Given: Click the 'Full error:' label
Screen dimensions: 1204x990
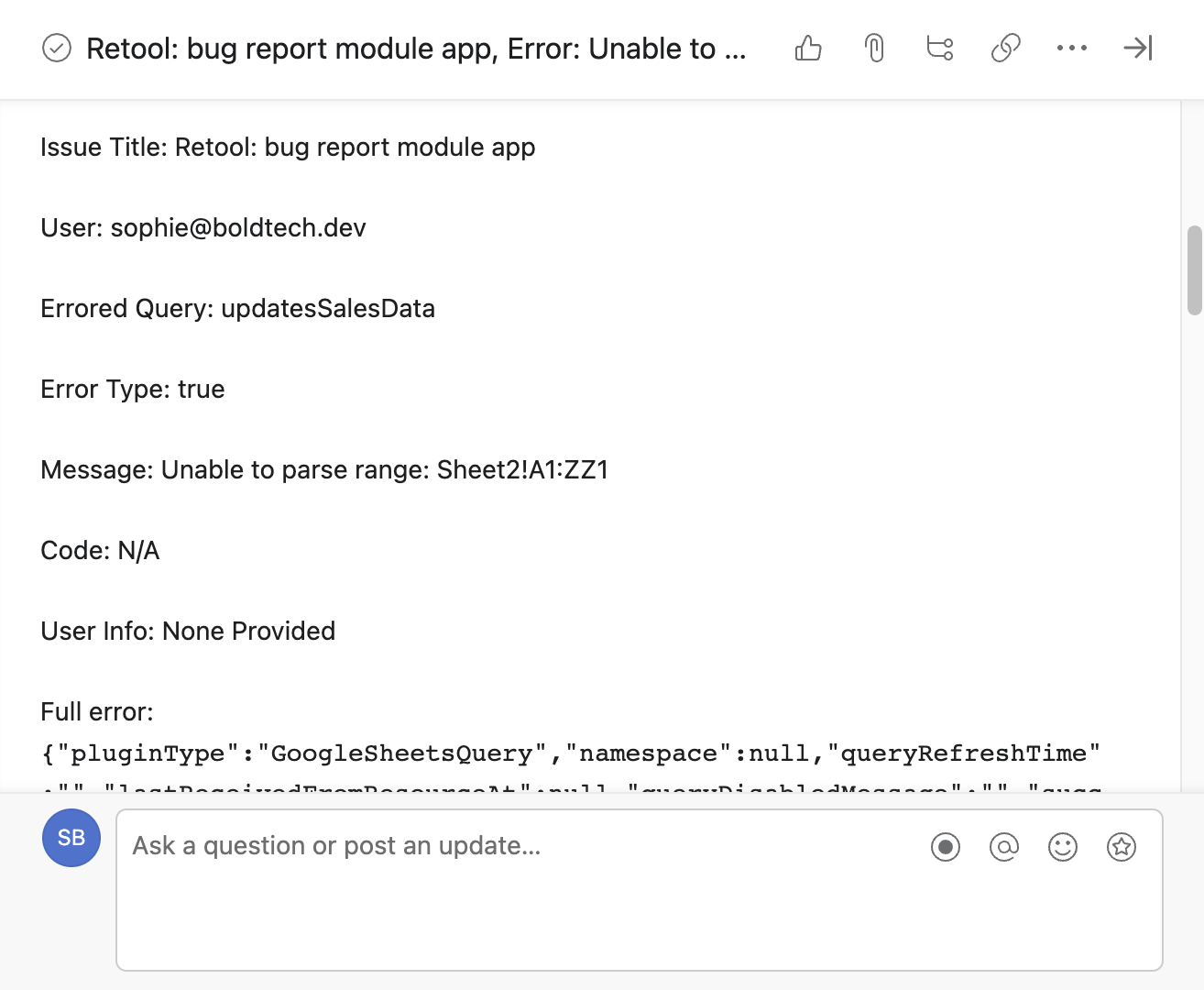Looking at the screenshot, I should 97,712.
